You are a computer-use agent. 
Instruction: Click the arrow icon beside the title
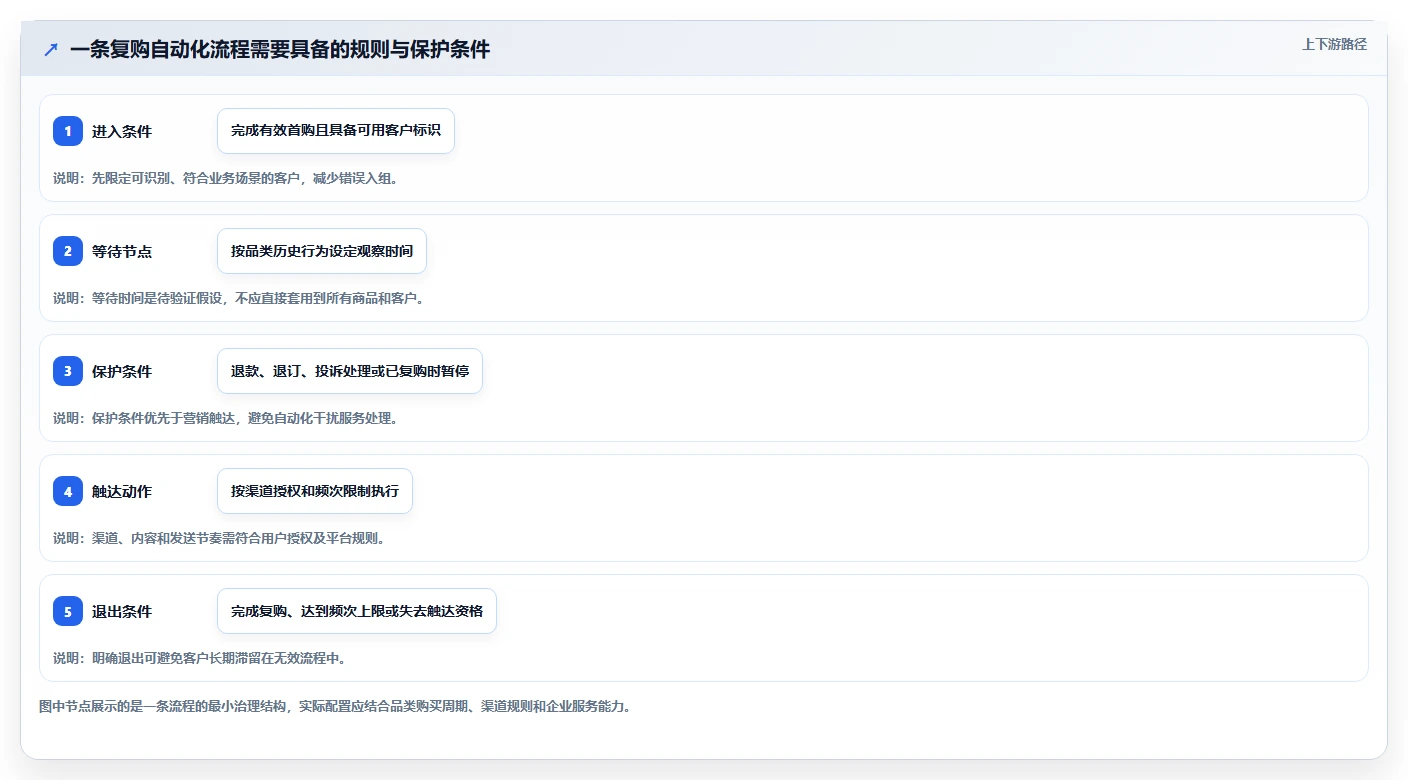click(x=51, y=50)
